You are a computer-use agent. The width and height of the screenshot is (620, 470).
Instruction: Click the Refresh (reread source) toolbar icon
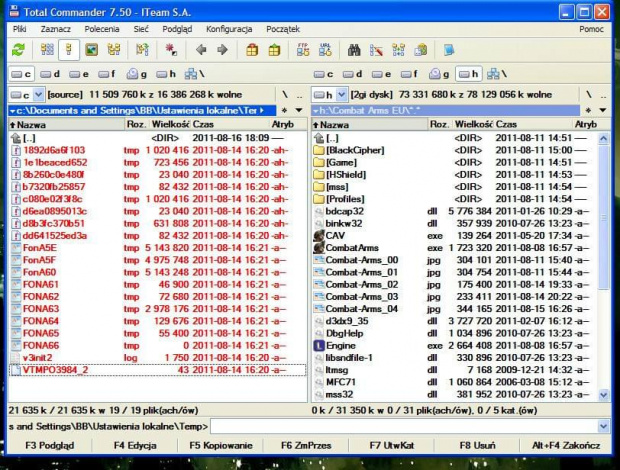pos(18,50)
